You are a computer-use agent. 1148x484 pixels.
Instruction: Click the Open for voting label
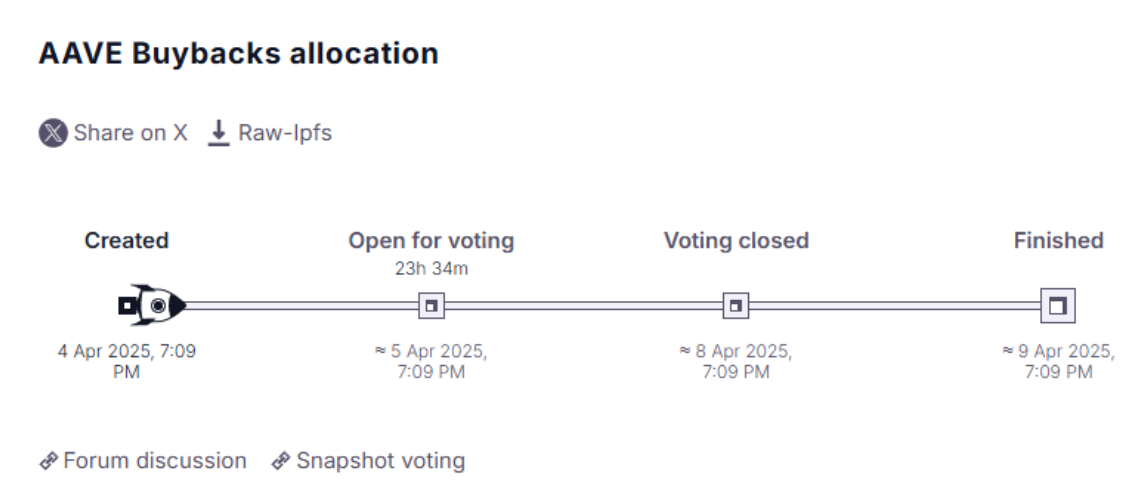click(x=431, y=241)
